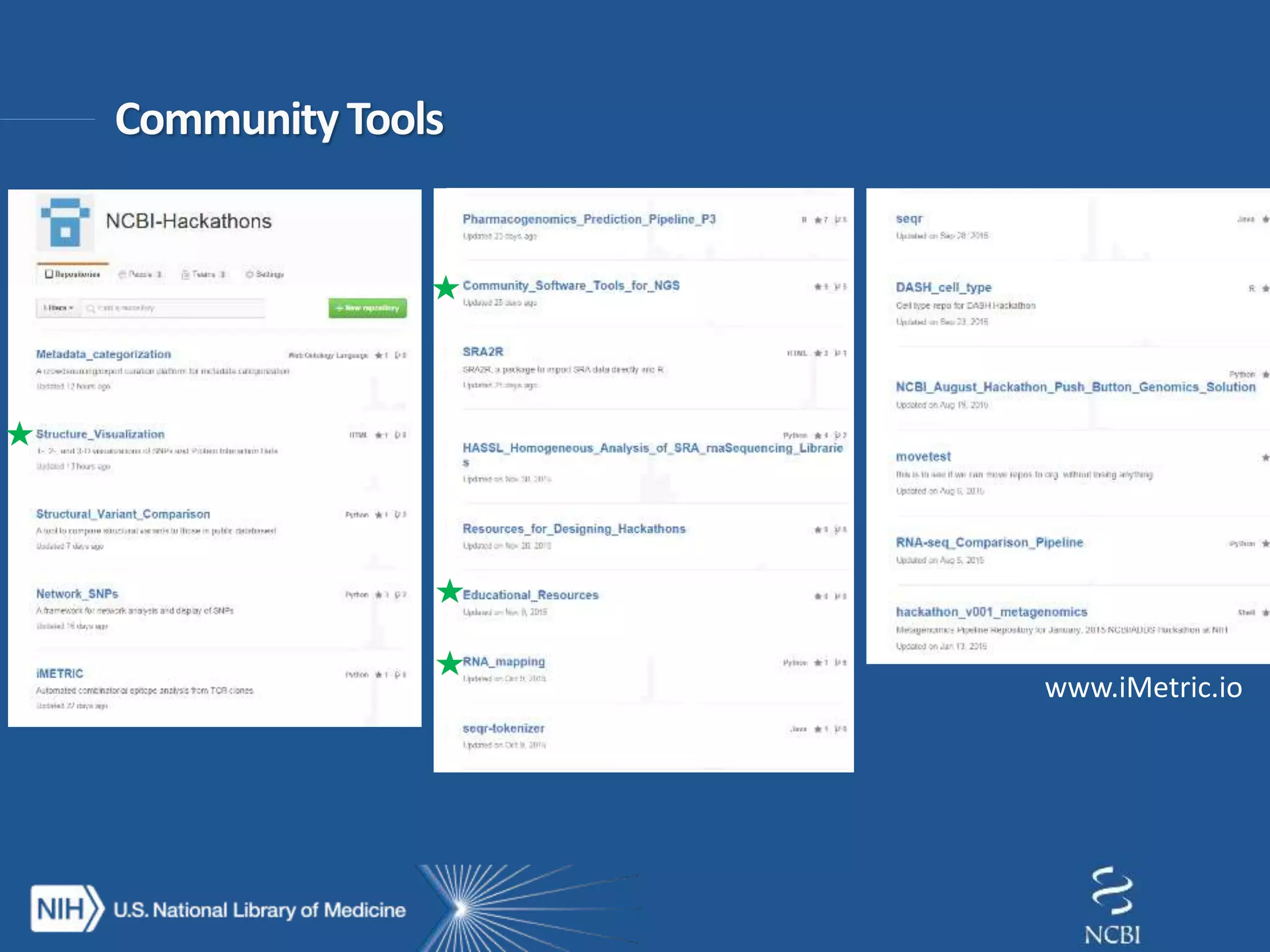Open the seqr-tokenizer repository link

pos(503,728)
